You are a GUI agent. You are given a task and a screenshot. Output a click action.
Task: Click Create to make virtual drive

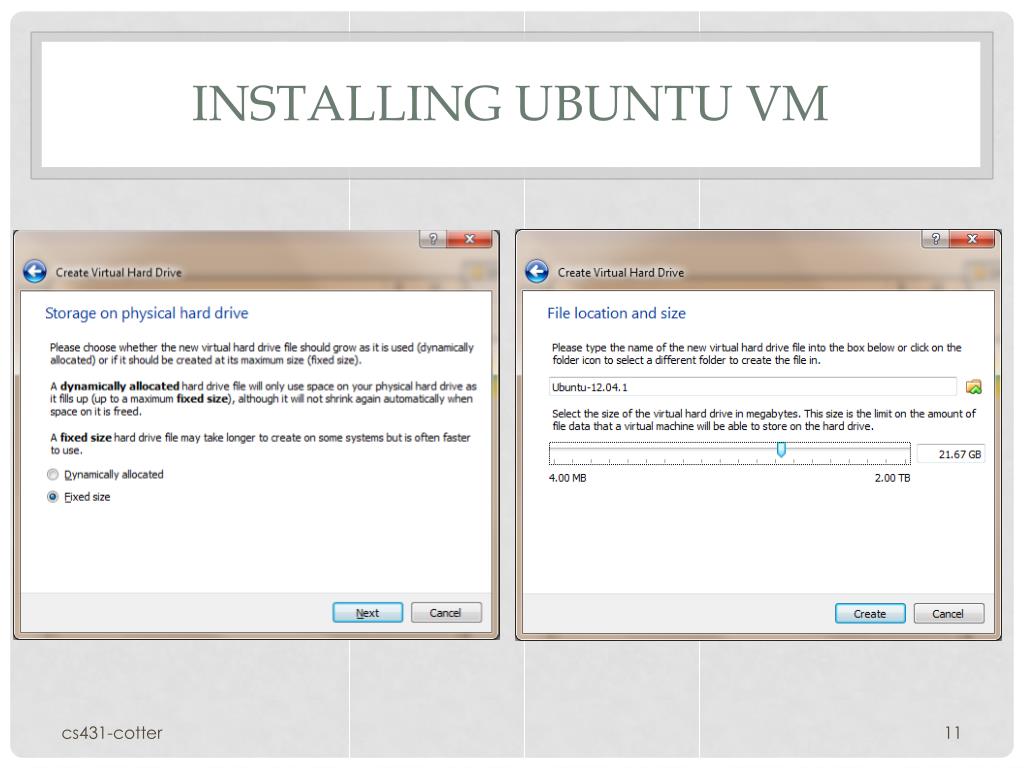(x=870, y=614)
